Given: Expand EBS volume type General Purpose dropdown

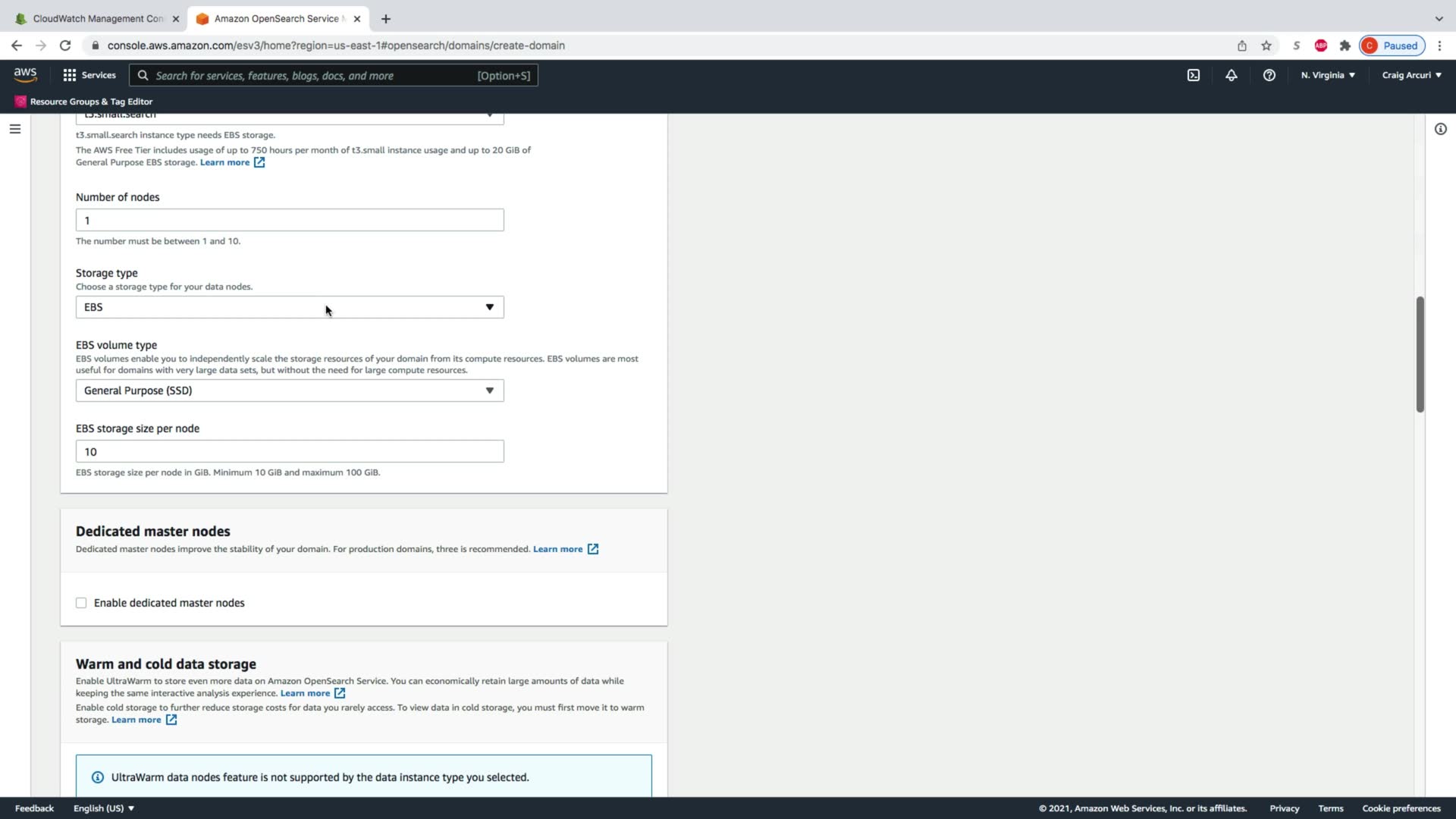Looking at the screenshot, I should 289,391.
